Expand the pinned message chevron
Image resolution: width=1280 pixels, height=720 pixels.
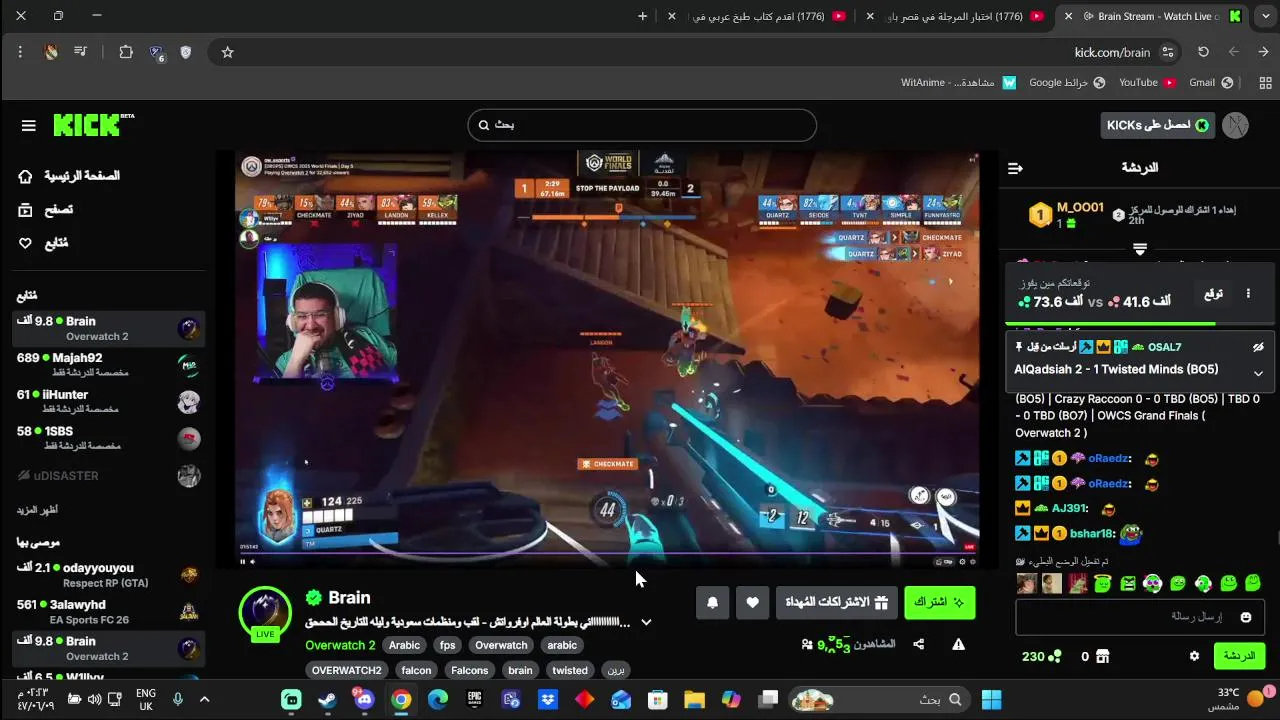pos(1258,373)
